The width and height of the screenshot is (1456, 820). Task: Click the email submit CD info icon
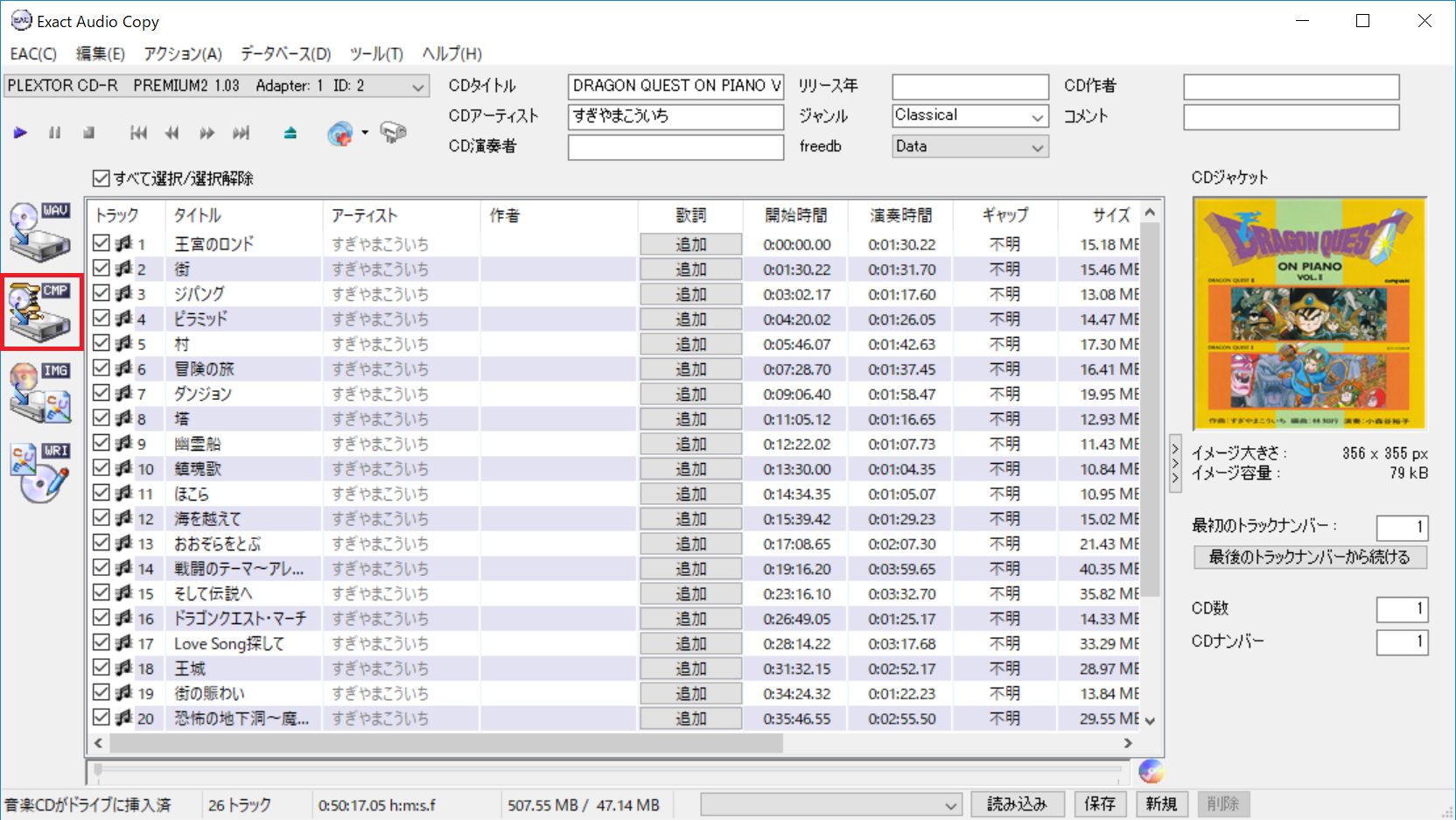[x=393, y=133]
